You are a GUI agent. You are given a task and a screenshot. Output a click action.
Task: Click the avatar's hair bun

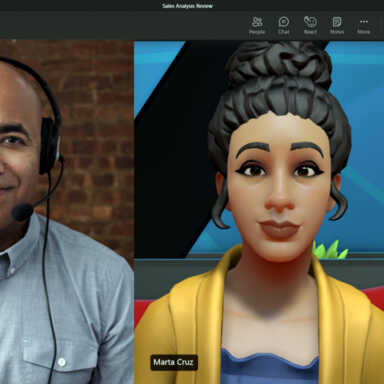point(279,65)
